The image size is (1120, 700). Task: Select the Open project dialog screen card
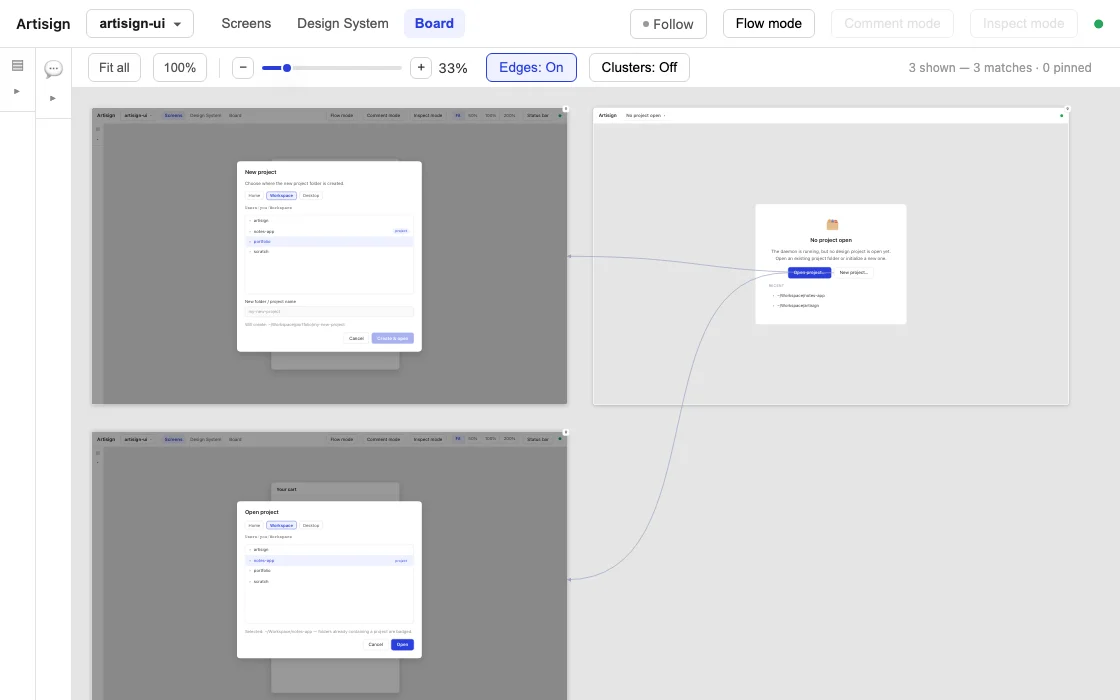coord(329,566)
